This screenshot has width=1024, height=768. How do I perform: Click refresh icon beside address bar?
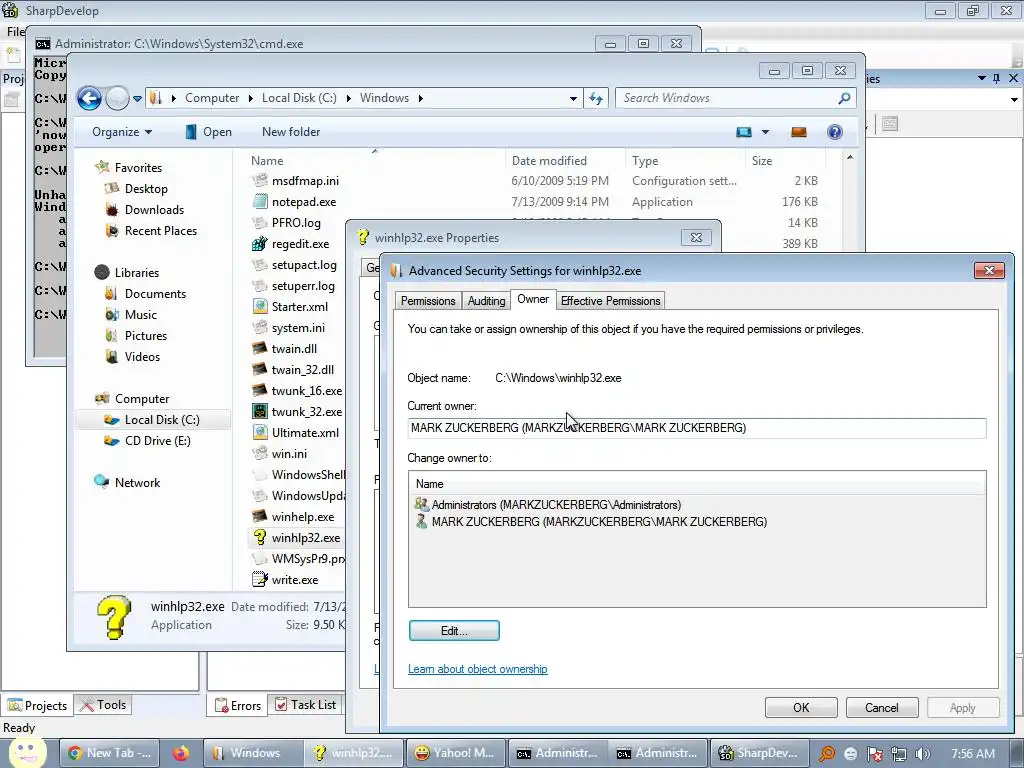(596, 98)
